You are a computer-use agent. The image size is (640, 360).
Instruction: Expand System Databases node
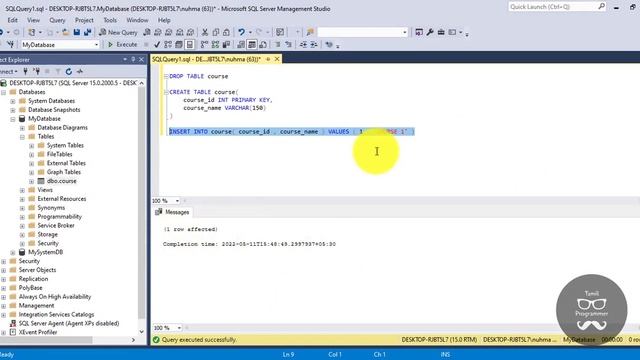click(x=13, y=101)
